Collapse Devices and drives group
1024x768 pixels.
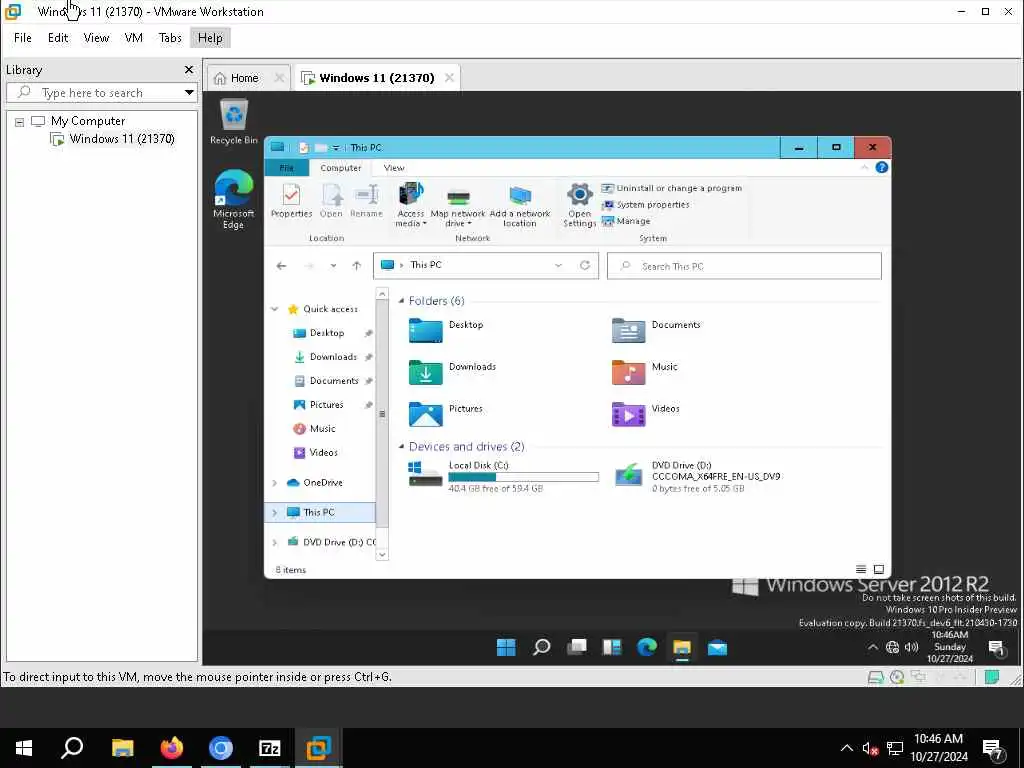[x=401, y=447]
